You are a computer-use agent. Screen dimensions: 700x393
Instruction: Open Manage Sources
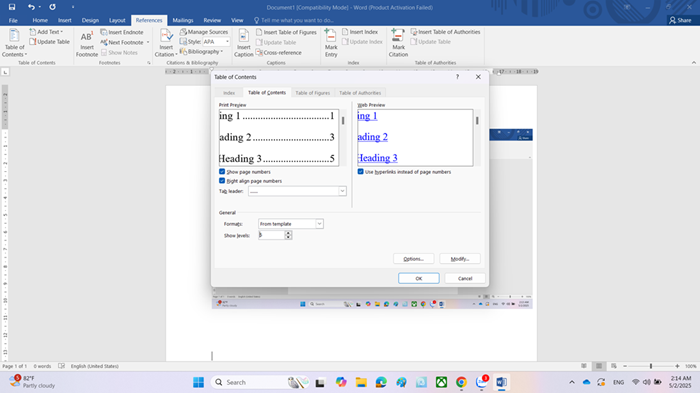pyautogui.click(x=204, y=32)
